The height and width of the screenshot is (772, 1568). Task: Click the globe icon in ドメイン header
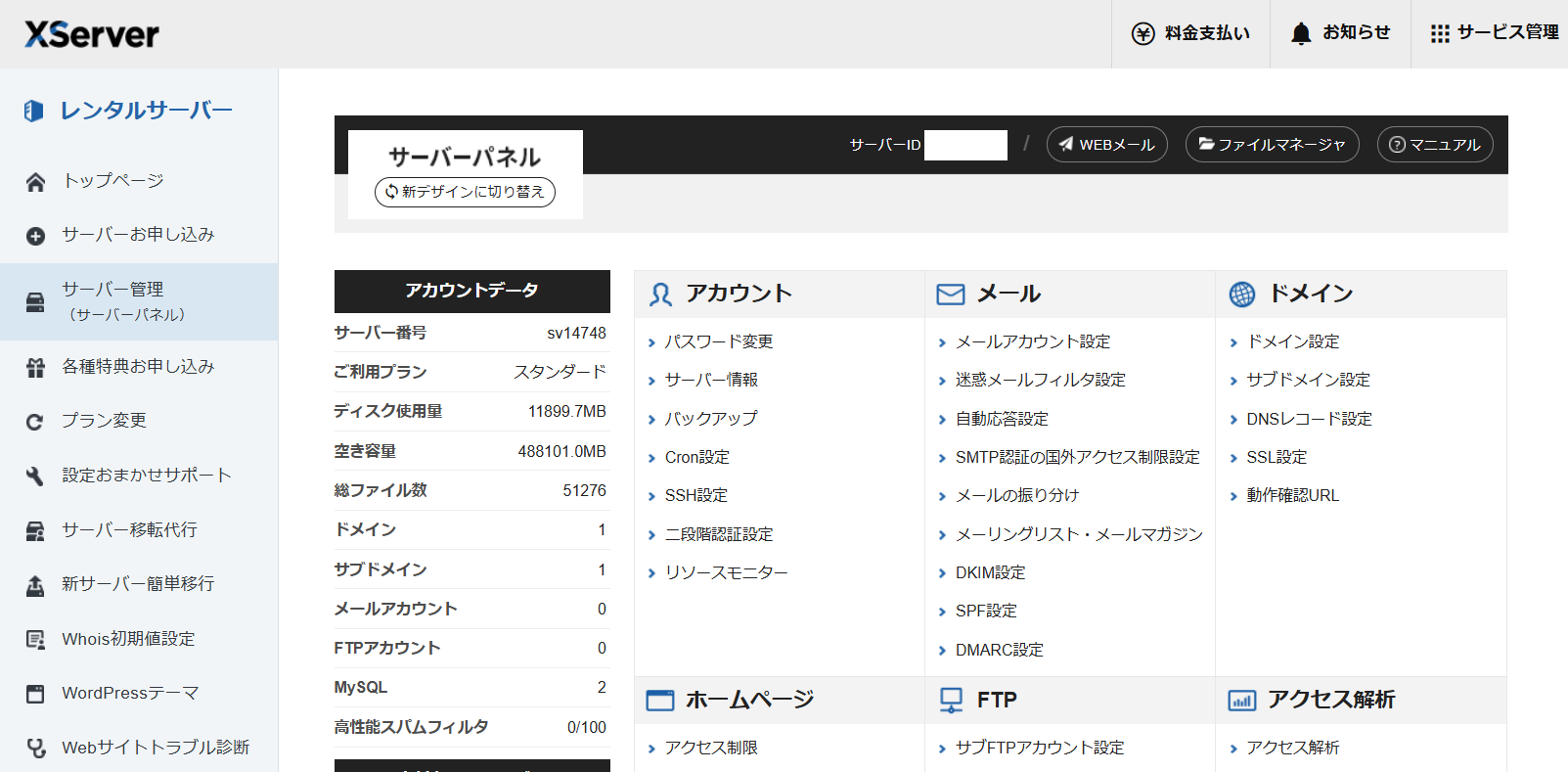pyautogui.click(x=1242, y=295)
